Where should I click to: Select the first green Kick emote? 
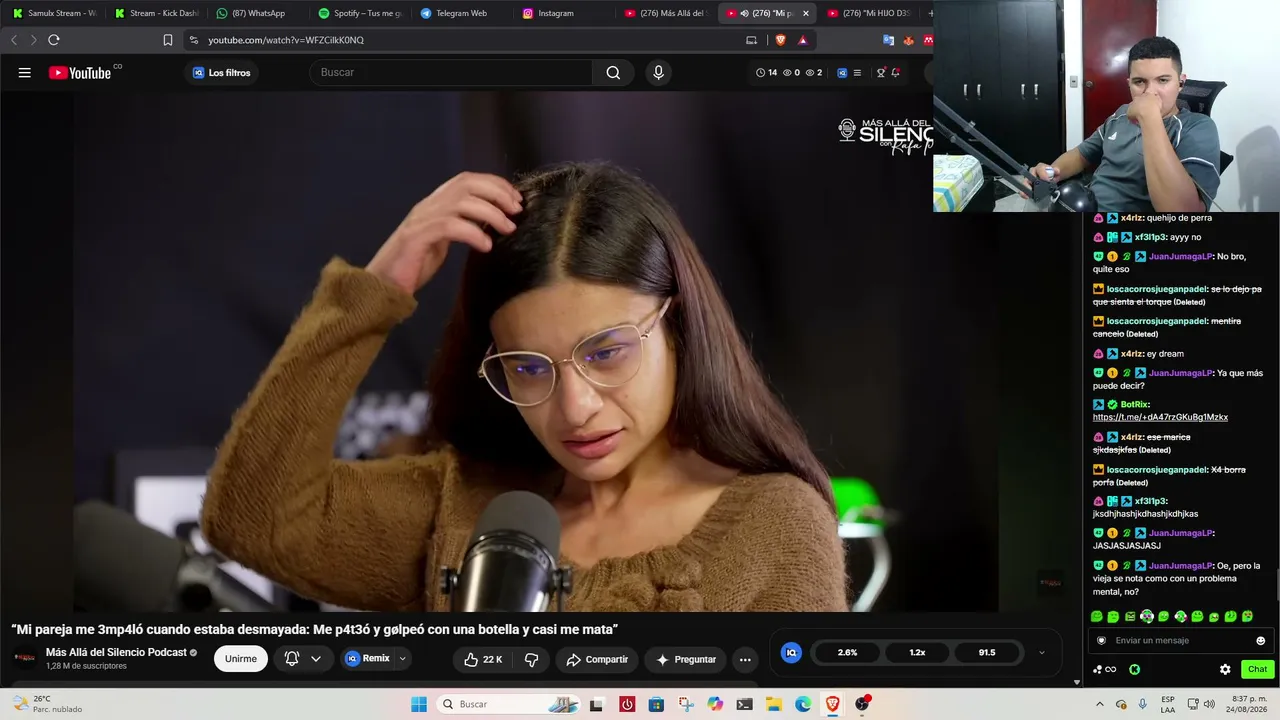(x=1097, y=617)
